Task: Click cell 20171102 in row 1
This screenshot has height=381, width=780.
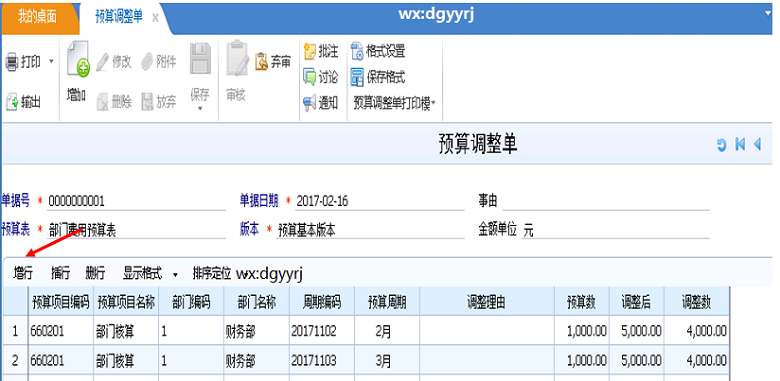Action: (322, 331)
